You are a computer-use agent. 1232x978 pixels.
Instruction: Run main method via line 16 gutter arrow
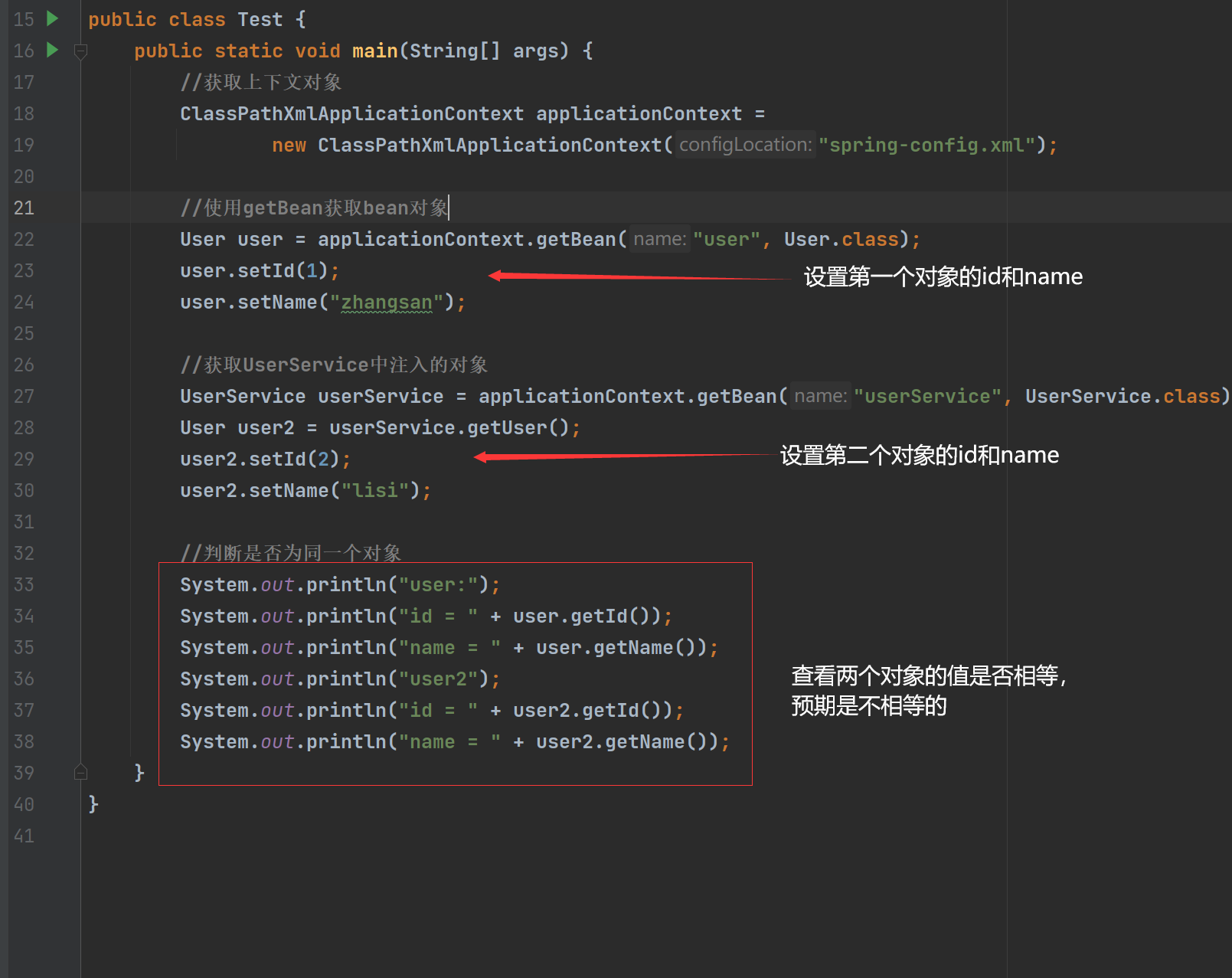pyautogui.click(x=53, y=50)
